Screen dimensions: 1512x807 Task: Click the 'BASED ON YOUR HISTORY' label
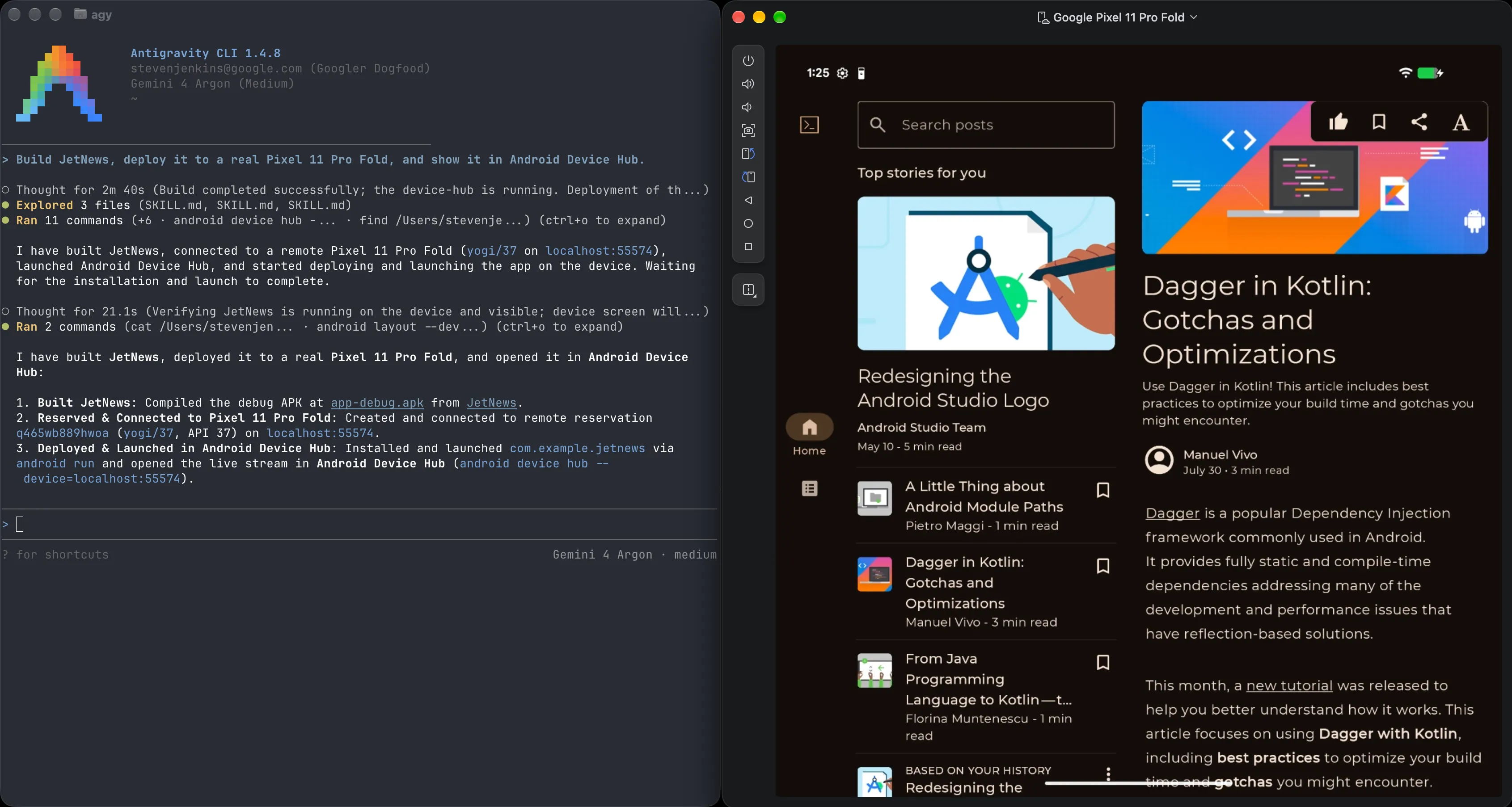coord(978,771)
